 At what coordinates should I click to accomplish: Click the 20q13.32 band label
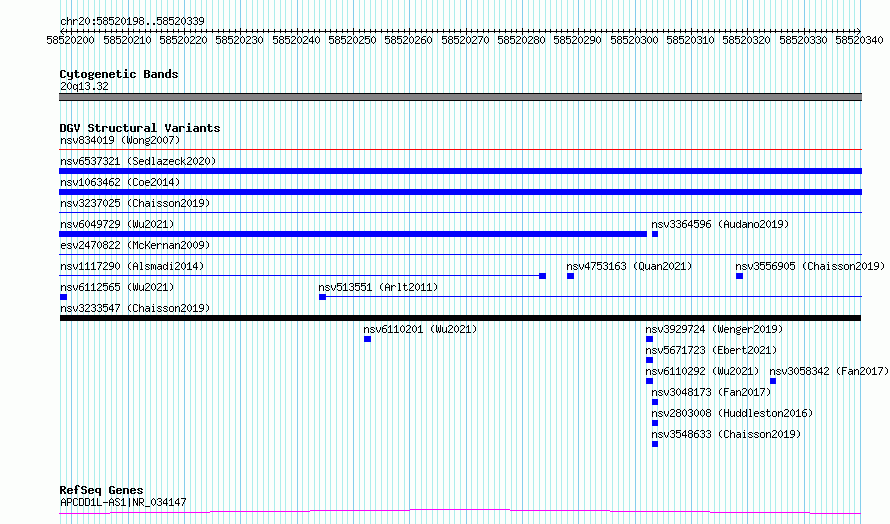84,86
